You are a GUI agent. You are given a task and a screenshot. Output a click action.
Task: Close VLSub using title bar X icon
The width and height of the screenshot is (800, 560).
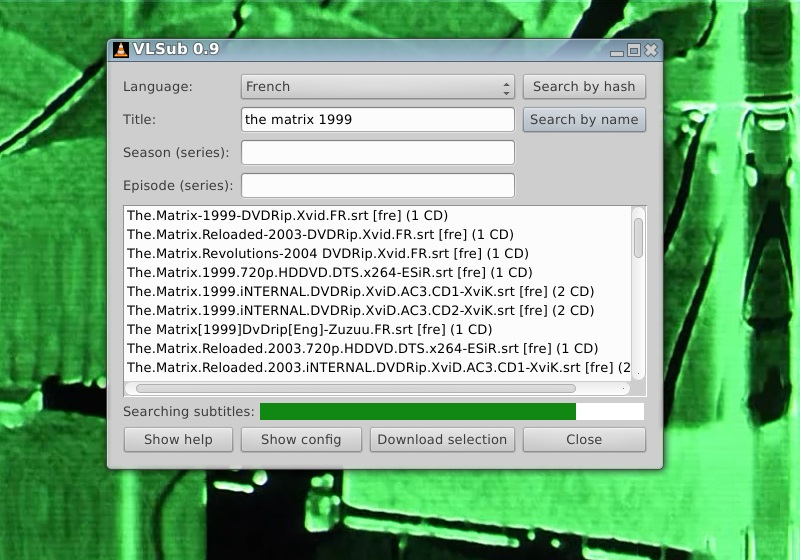tap(650, 50)
